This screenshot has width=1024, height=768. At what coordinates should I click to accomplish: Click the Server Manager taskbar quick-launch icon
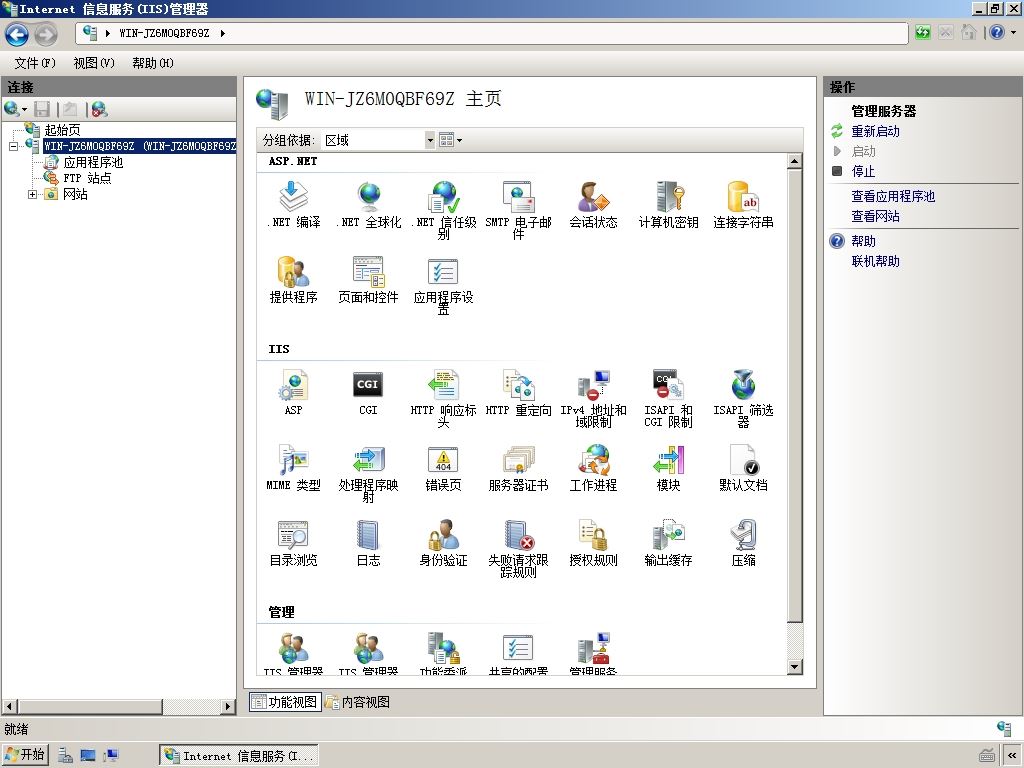pos(65,756)
